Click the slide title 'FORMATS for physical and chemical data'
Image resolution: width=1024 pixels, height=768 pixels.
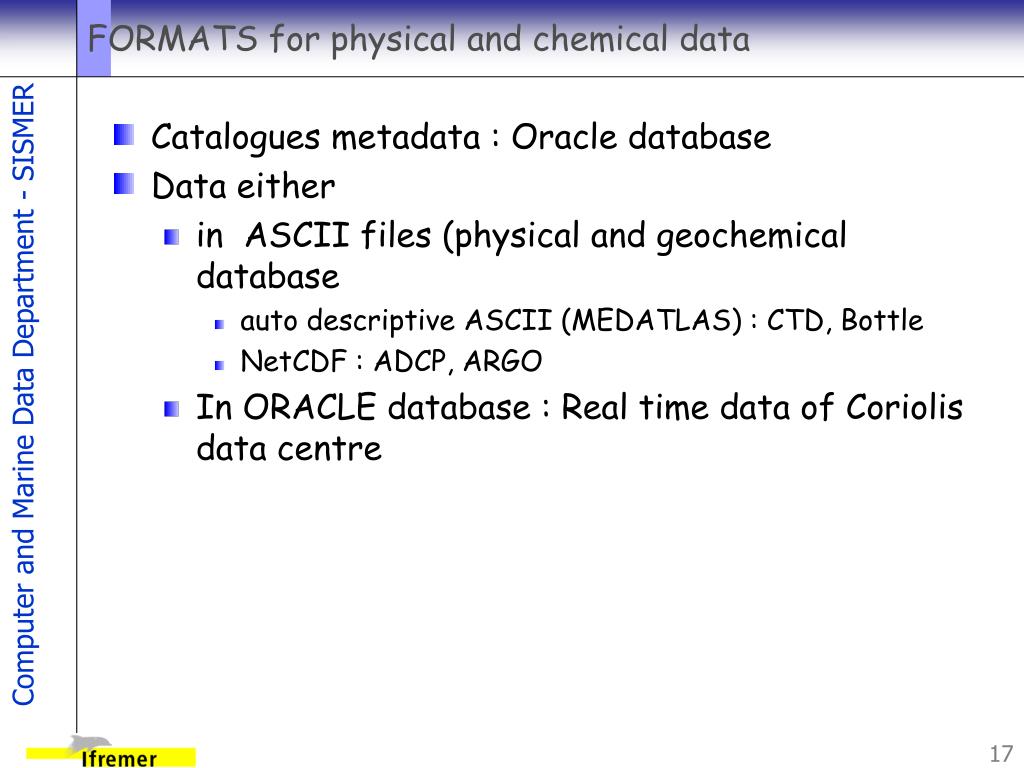point(419,39)
